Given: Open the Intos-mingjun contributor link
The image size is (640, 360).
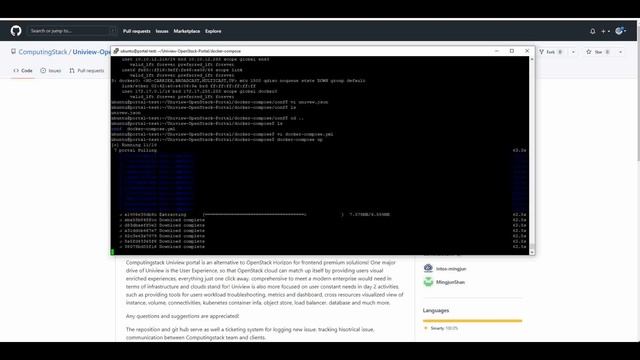Looking at the screenshot, I should click(451, 269).
